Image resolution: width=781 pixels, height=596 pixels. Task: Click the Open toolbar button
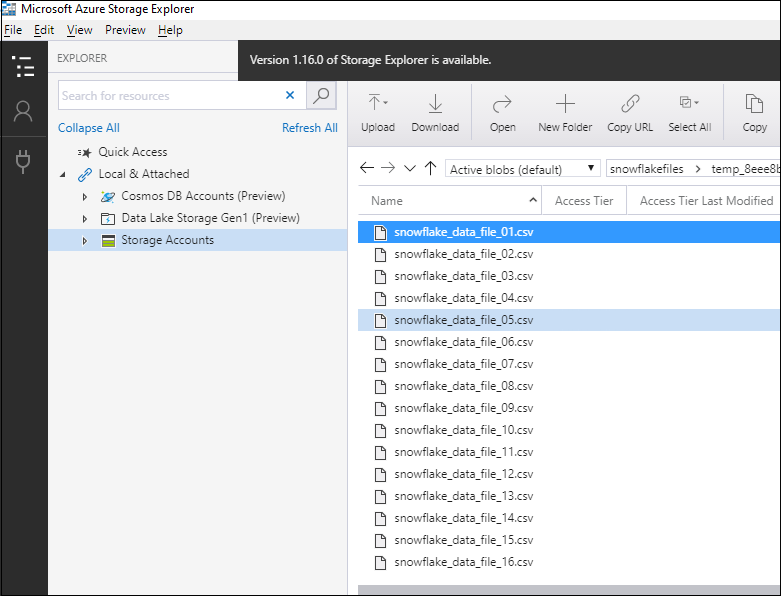coord(503,114)
